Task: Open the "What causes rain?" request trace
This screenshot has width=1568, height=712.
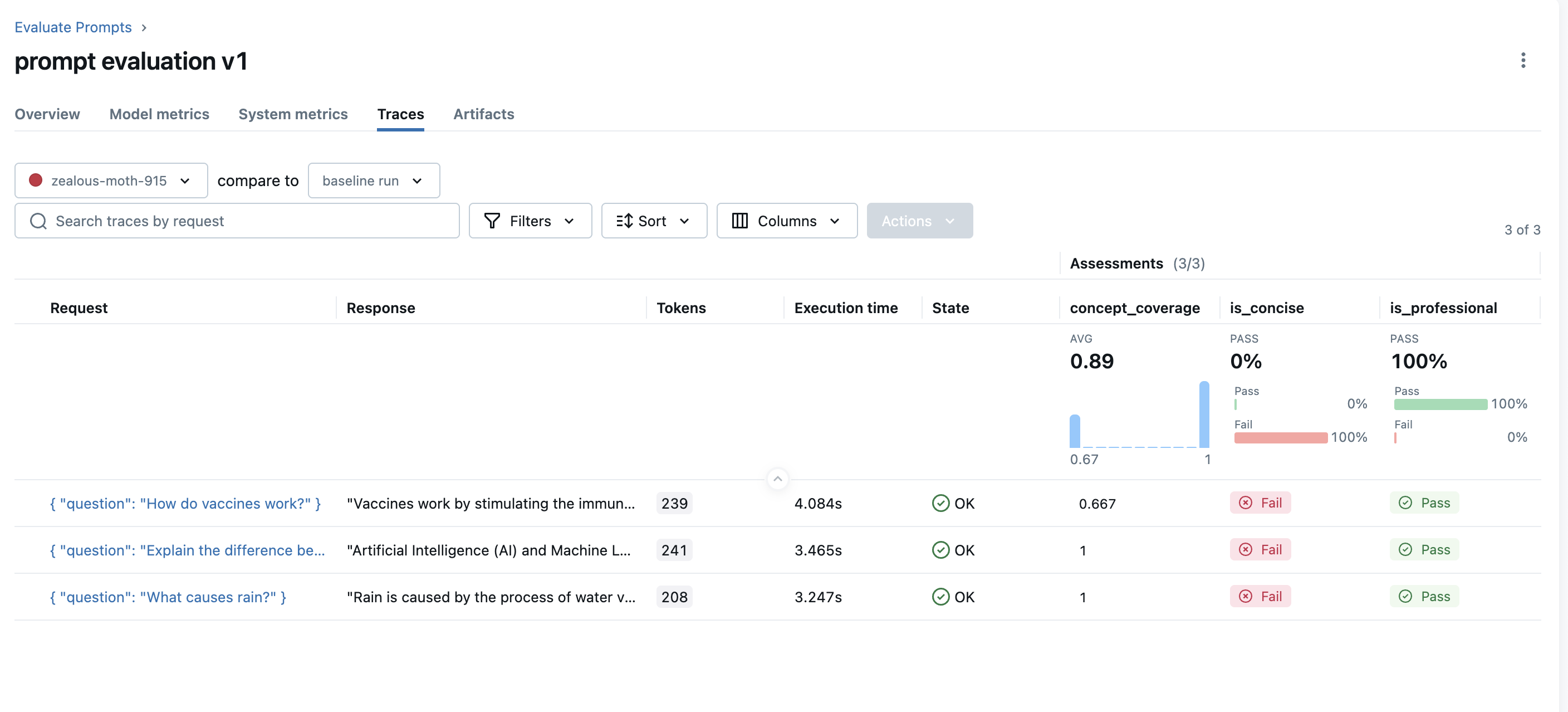Action: click(x=168, y=597)
